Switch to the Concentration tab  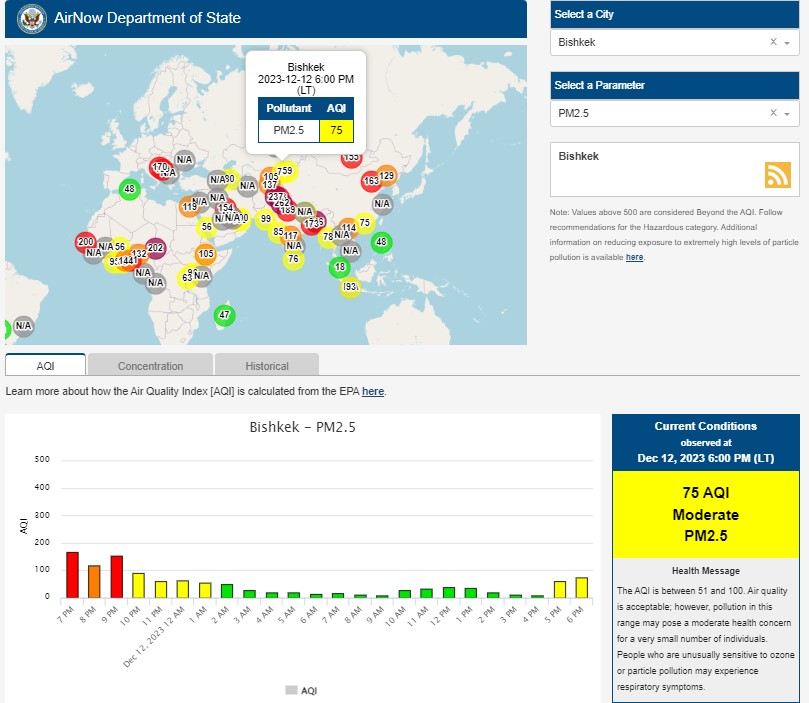150,365
